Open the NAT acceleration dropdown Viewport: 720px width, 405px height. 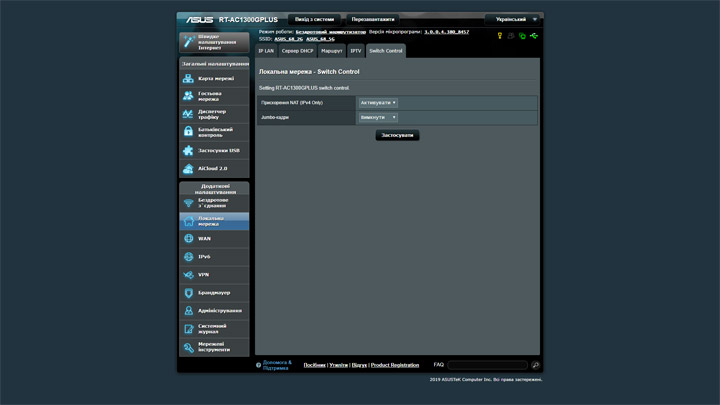tap(378, 103)
